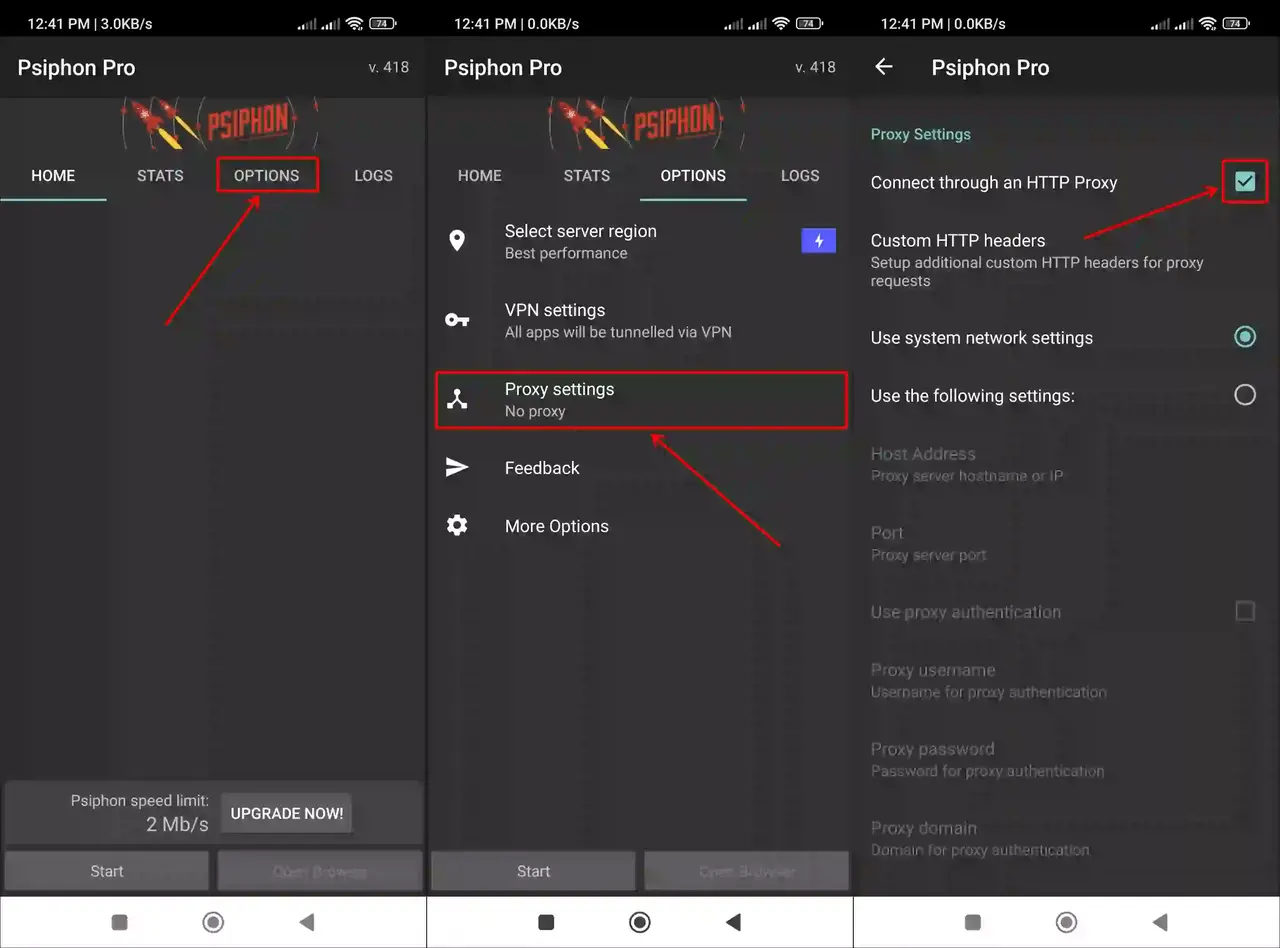
Task: Toggle Connect through an HTTP Proxy checkbox
Action: click(1245, 182)
